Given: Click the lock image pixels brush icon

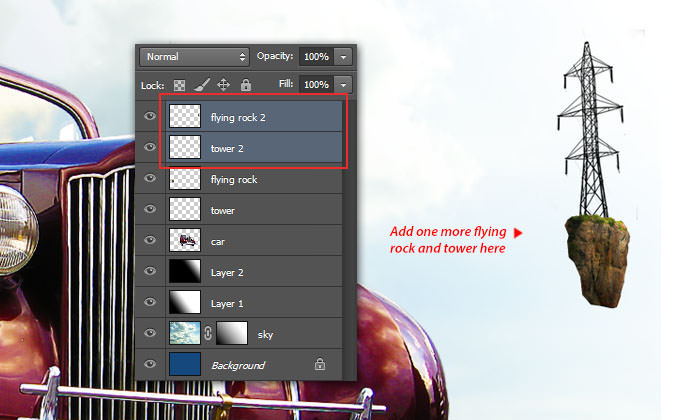Looking at the screenshot, I should pyautogui.click(x=202, y=84).
